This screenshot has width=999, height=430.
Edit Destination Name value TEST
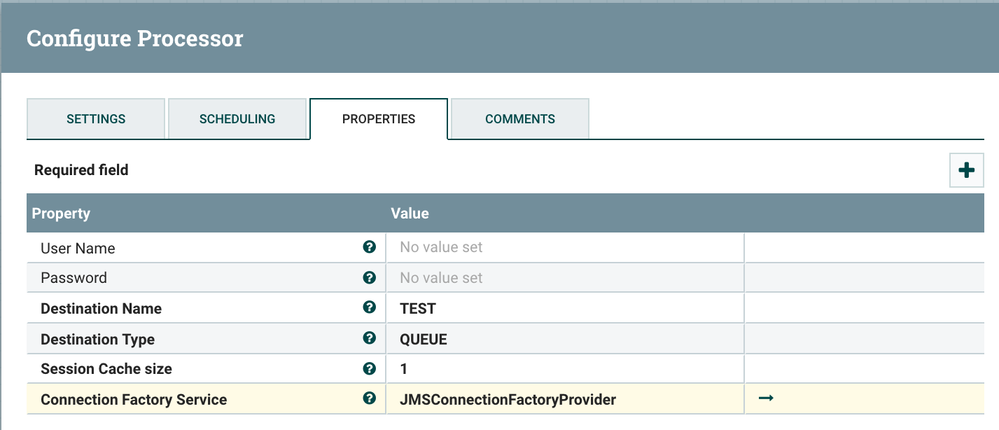566,308
